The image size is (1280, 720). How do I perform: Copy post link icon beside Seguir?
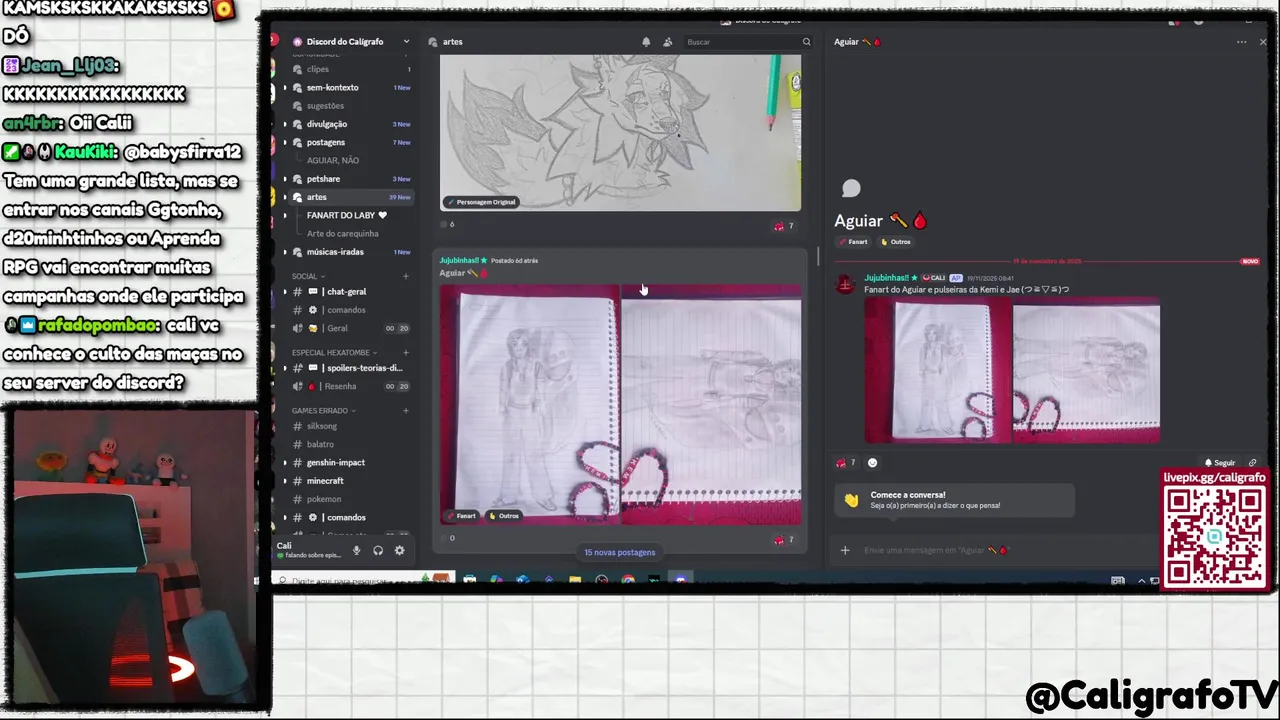1252,463
